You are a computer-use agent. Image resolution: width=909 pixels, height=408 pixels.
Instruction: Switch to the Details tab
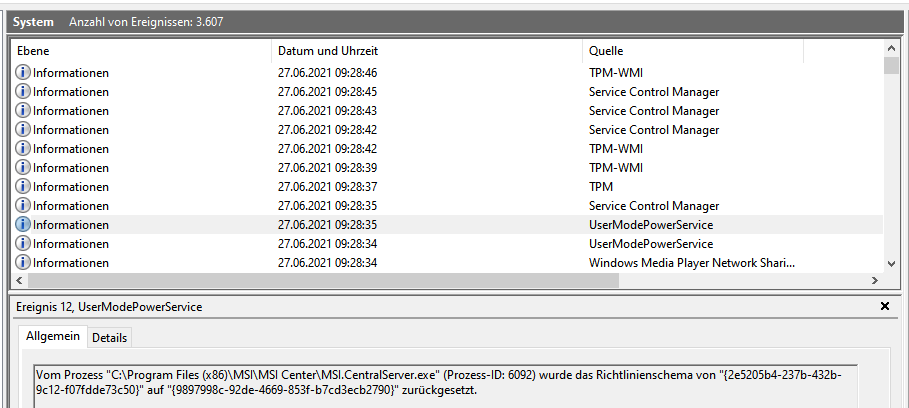tap(110, 338)
